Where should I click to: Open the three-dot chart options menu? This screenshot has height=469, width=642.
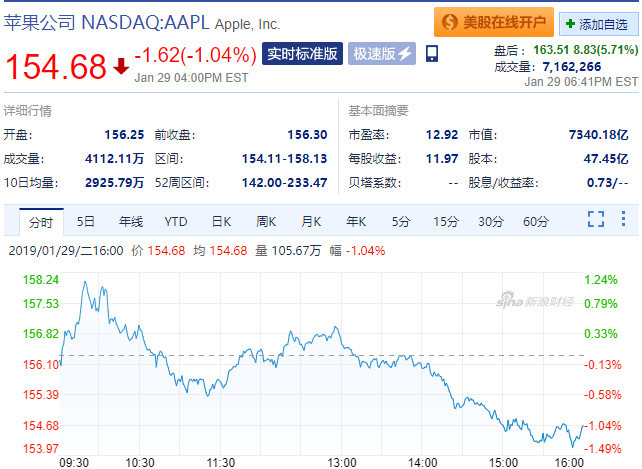(x=623, y=219)
